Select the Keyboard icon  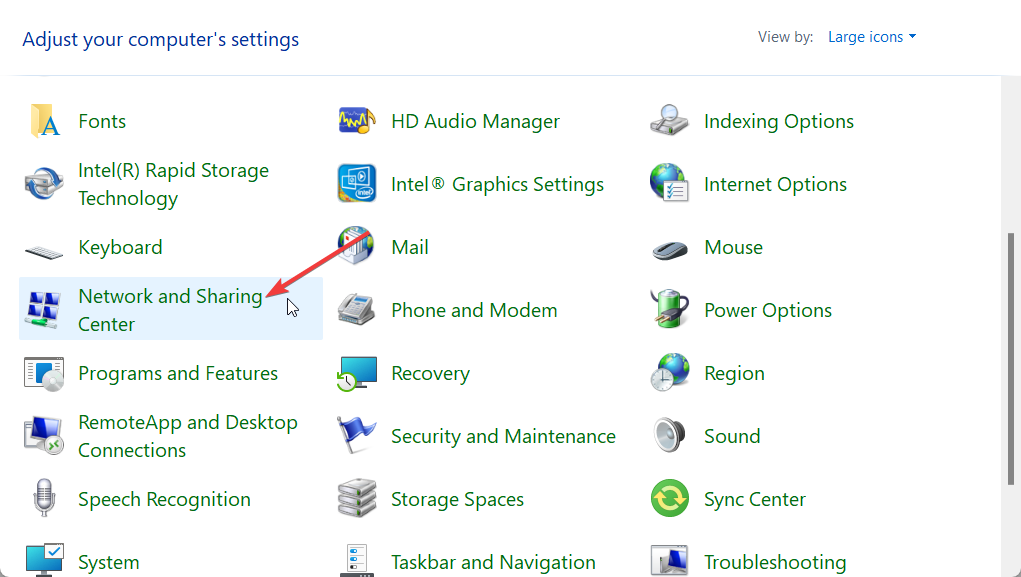click(x=45, y=248)
